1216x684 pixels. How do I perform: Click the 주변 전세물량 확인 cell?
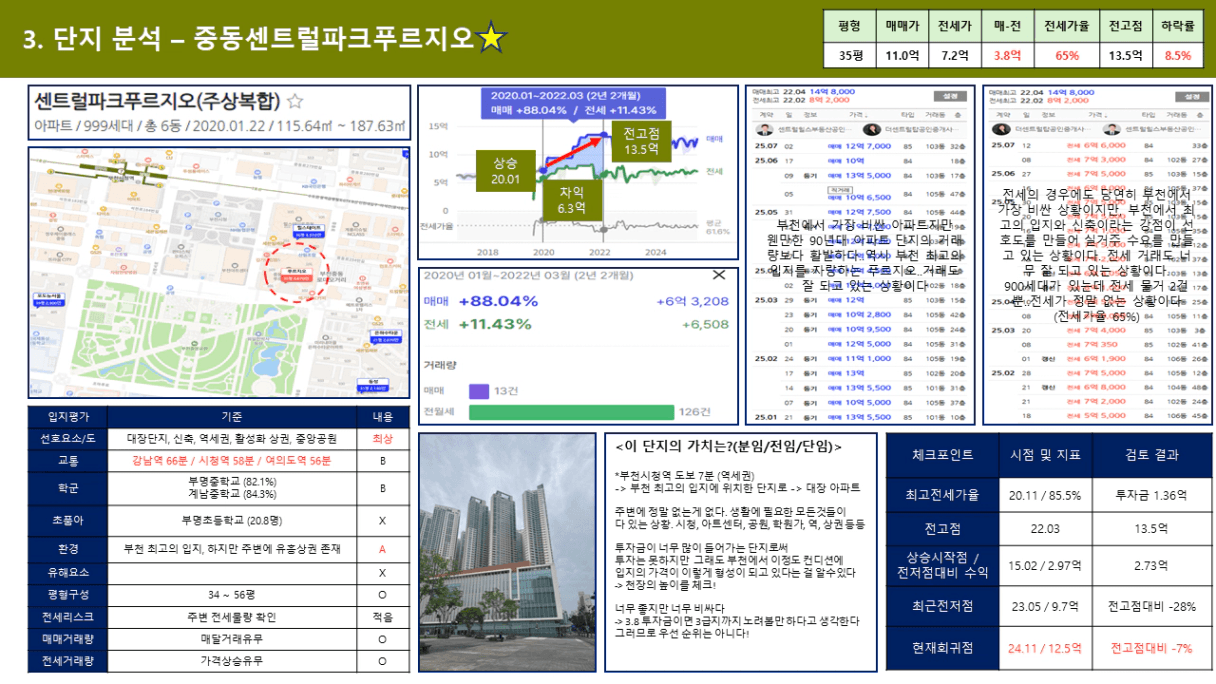pyautogui.click(x=232, y=617)
